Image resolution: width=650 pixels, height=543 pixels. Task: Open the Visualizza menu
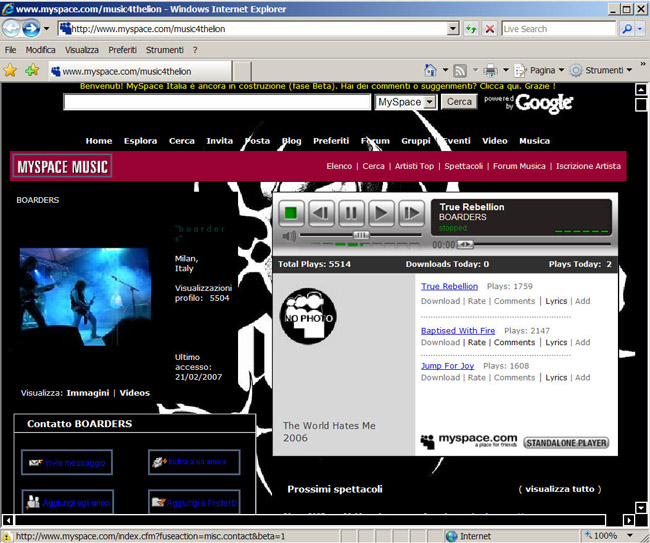tap(82, 50)
